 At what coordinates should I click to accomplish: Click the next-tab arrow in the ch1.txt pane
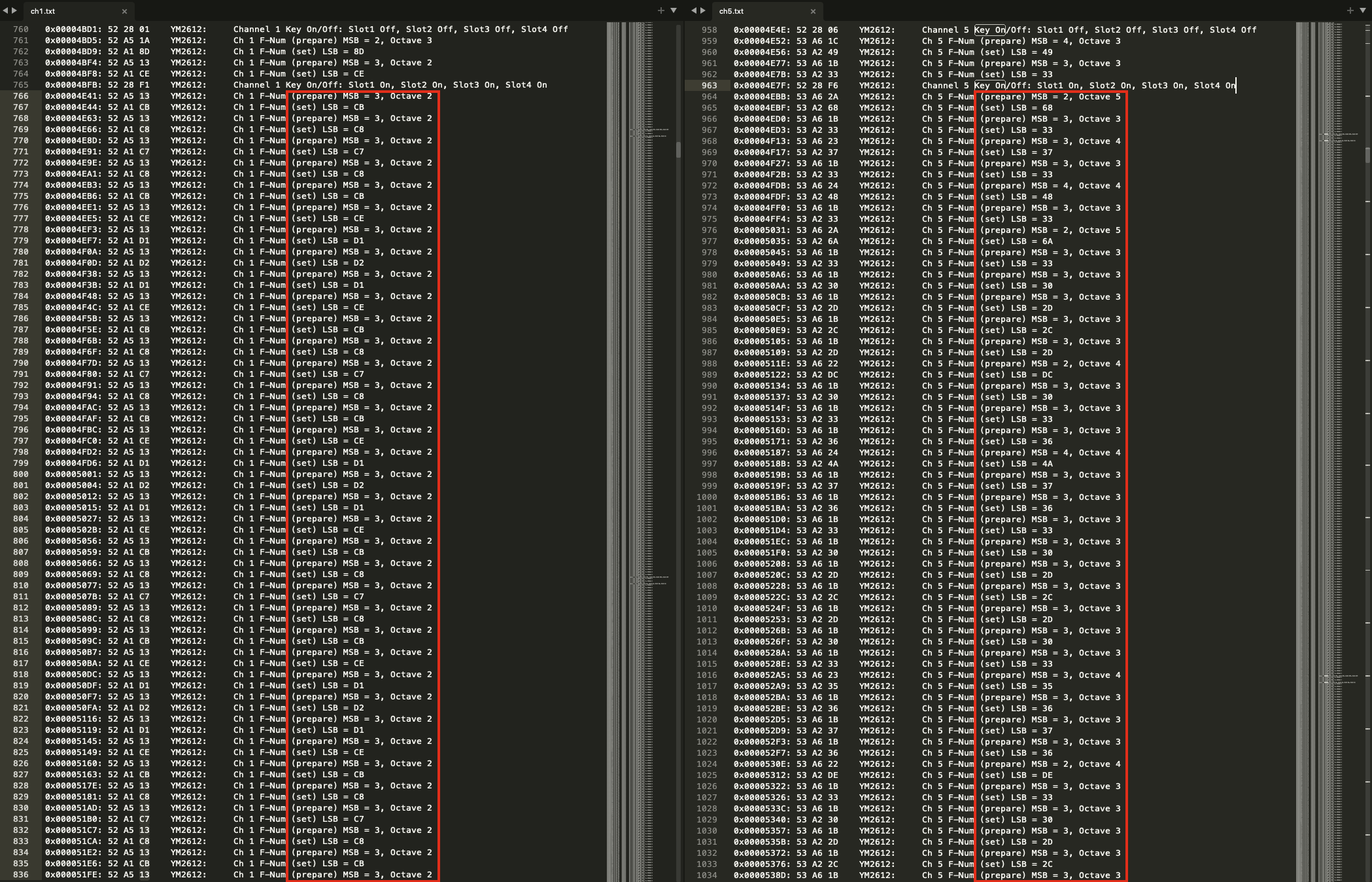tap(14, 10)
